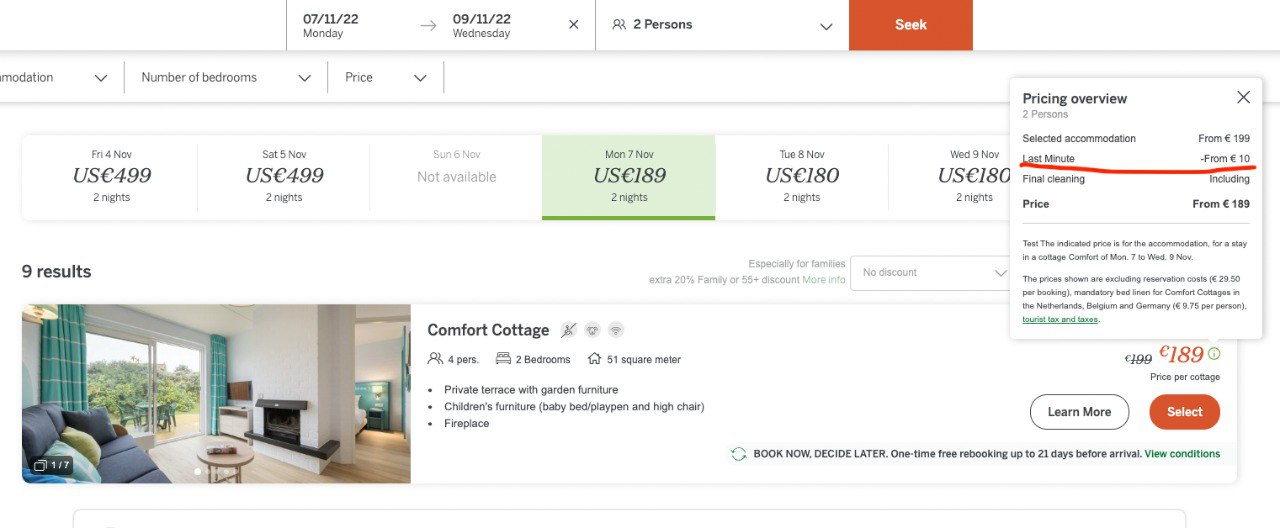Click the WiFi amenity icon
Image resolution: width=1280 pixels, height=528 pixels.
(x=616, y=330)
